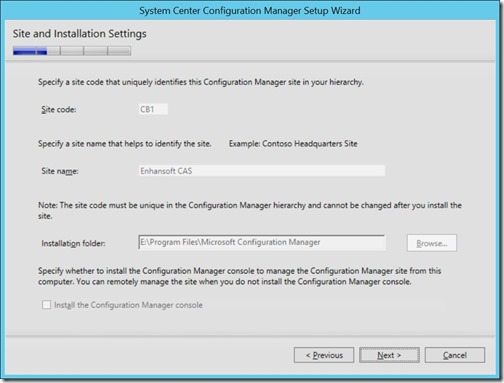
Task: Click the System Center Configuration Manager title bar
Action: pyautogui.click(x=250, y=10)
